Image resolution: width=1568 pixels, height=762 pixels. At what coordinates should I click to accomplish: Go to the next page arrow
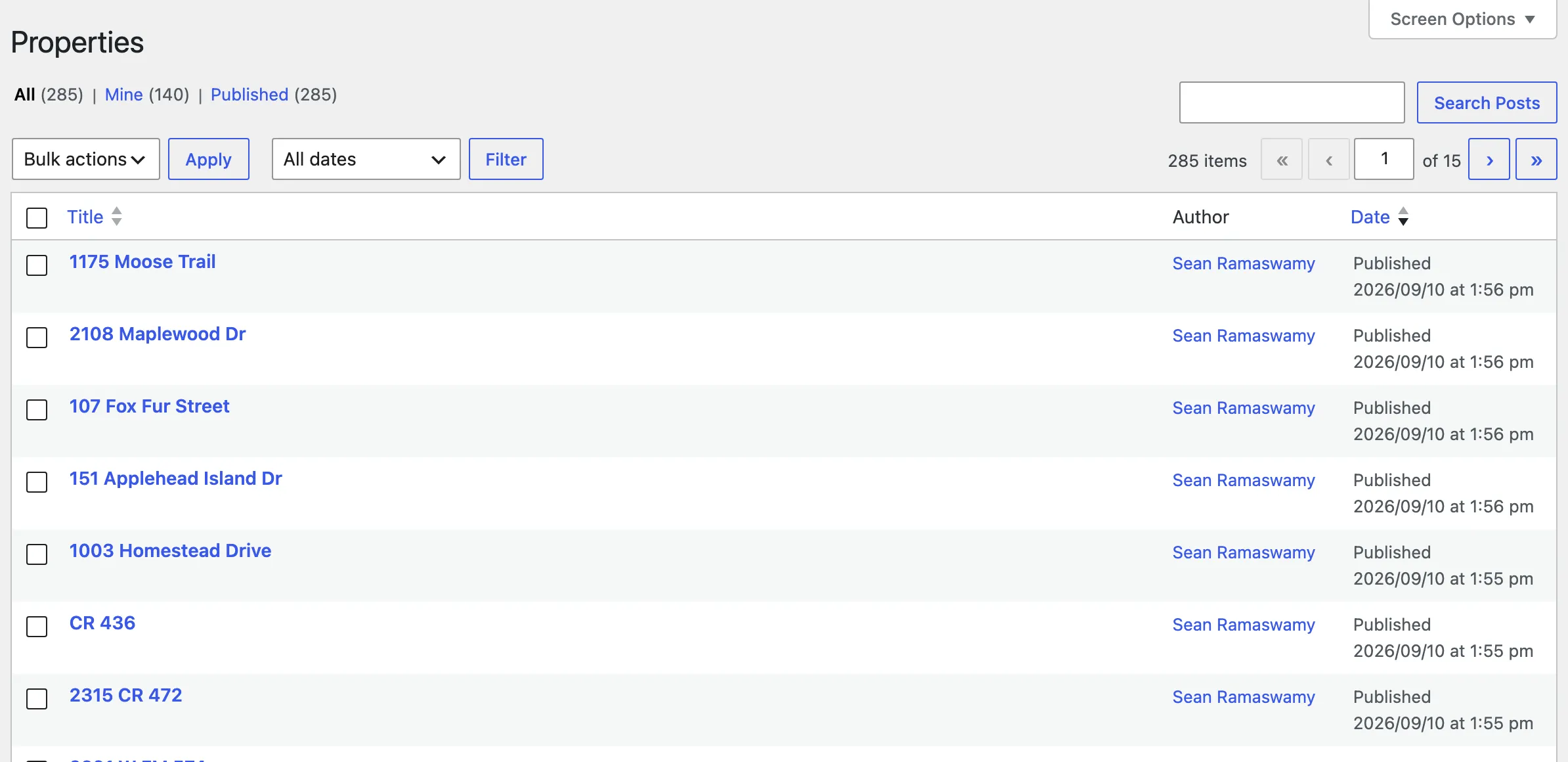(x=1489, y=159)
